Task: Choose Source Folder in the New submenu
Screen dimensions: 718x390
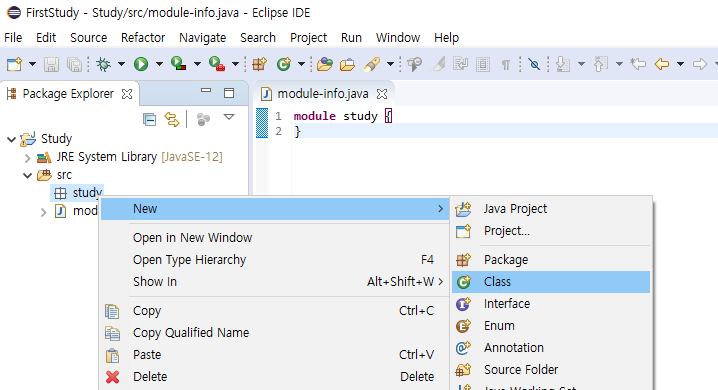Action: click(551, 370)
